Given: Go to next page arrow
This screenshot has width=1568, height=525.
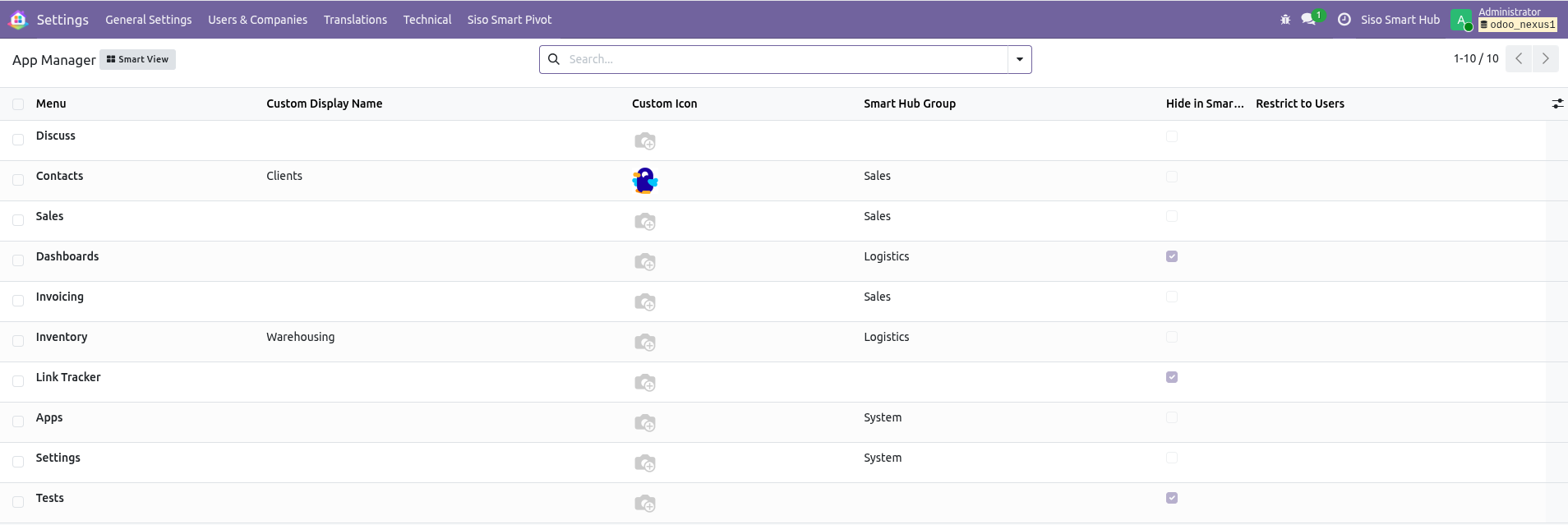Looking at the screenshot, I should [x=1545, y=59].
